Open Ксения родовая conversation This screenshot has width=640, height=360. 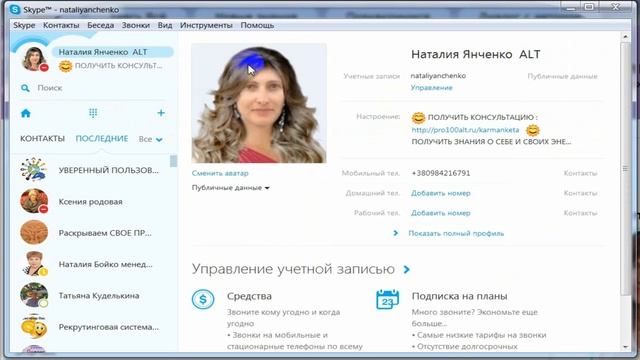point(91,201)
